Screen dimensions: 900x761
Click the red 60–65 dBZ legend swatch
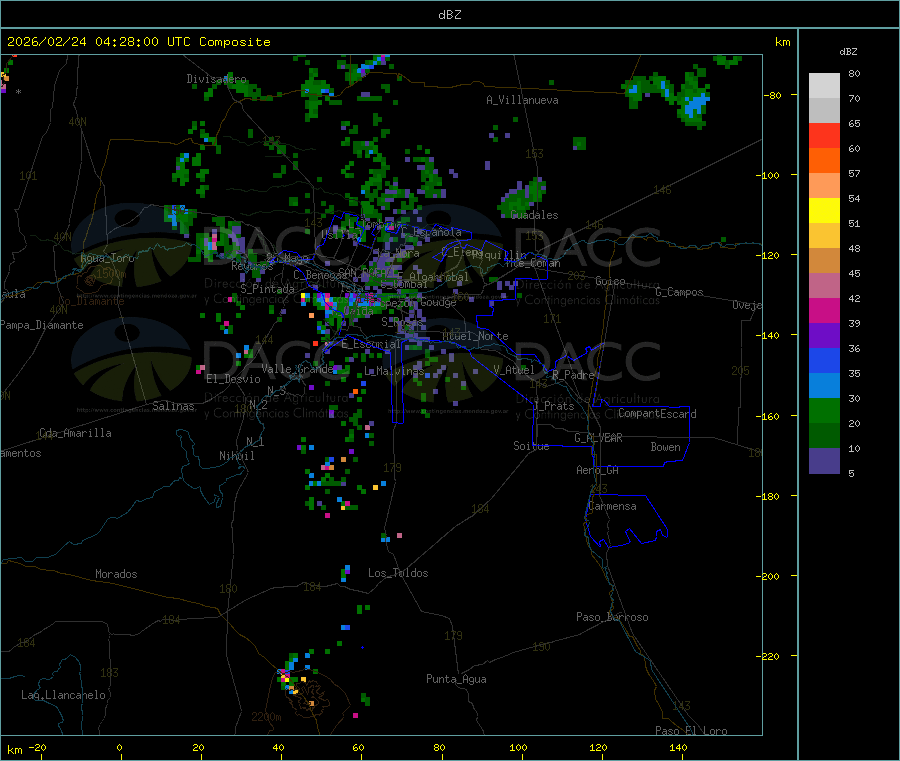824,135
